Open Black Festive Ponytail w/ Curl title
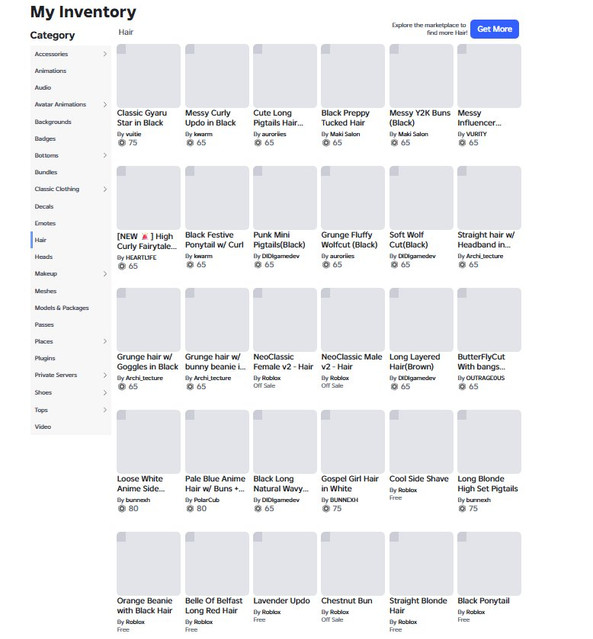Image resolution: width=593 pixels, height=639 pixels. pyautogui.click(x=214, y=240)
